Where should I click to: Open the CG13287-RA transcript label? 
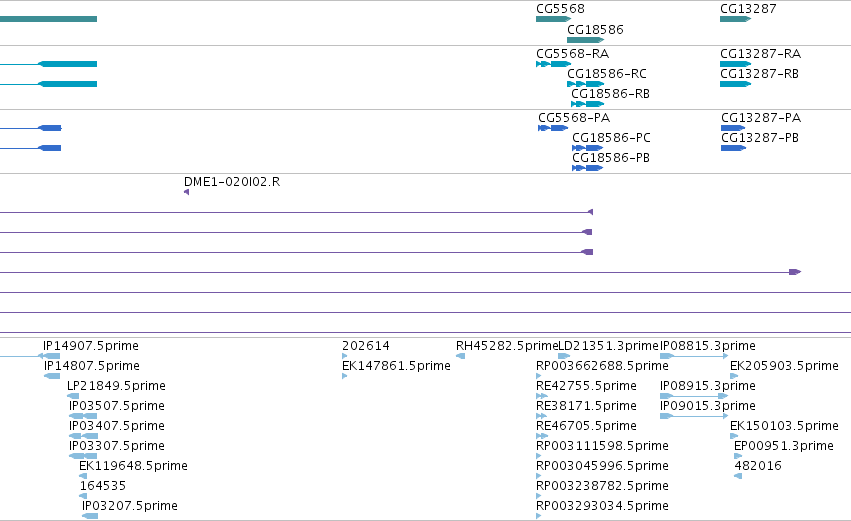[760, 54]
